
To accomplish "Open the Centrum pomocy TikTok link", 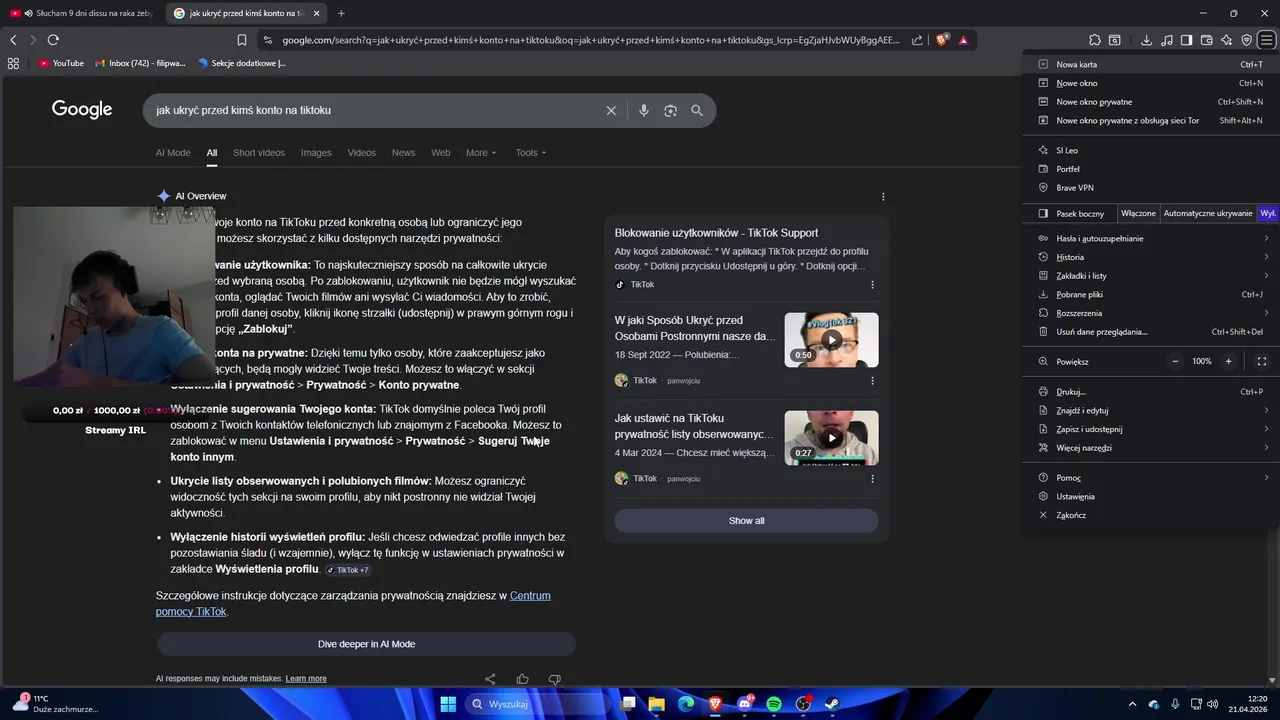I will point(353,603).
